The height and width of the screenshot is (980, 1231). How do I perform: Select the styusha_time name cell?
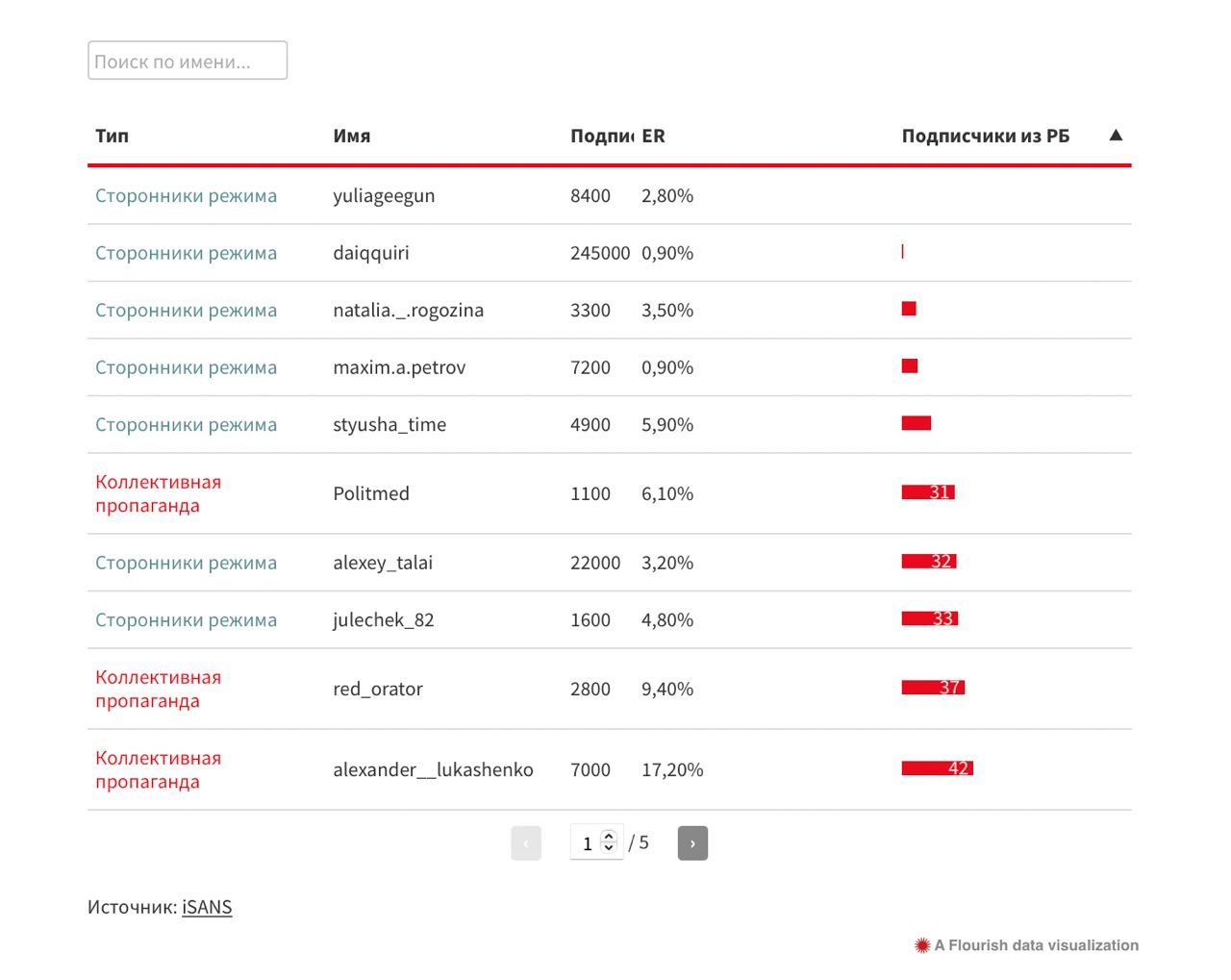tap(389, 424)
